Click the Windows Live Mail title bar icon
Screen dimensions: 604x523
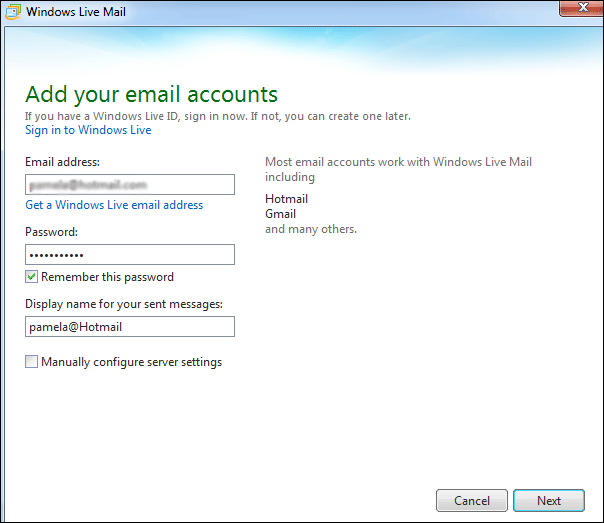(x=13, y=12)
